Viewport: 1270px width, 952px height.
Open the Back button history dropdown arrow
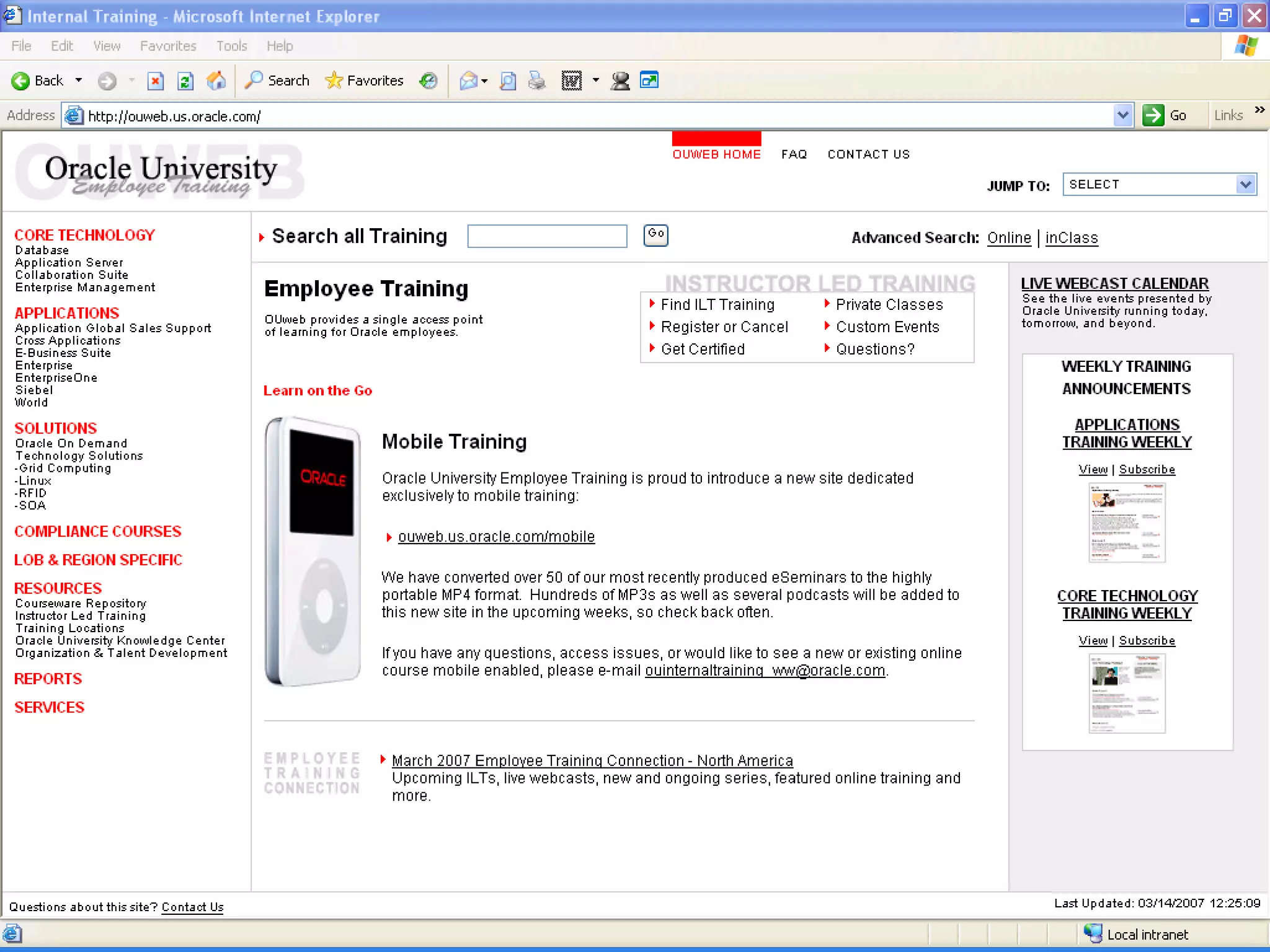79,81
